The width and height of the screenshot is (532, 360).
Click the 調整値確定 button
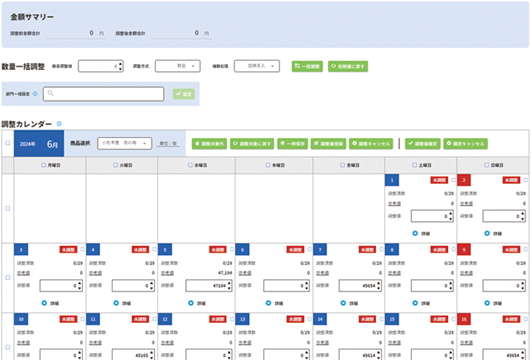[422, 144]
